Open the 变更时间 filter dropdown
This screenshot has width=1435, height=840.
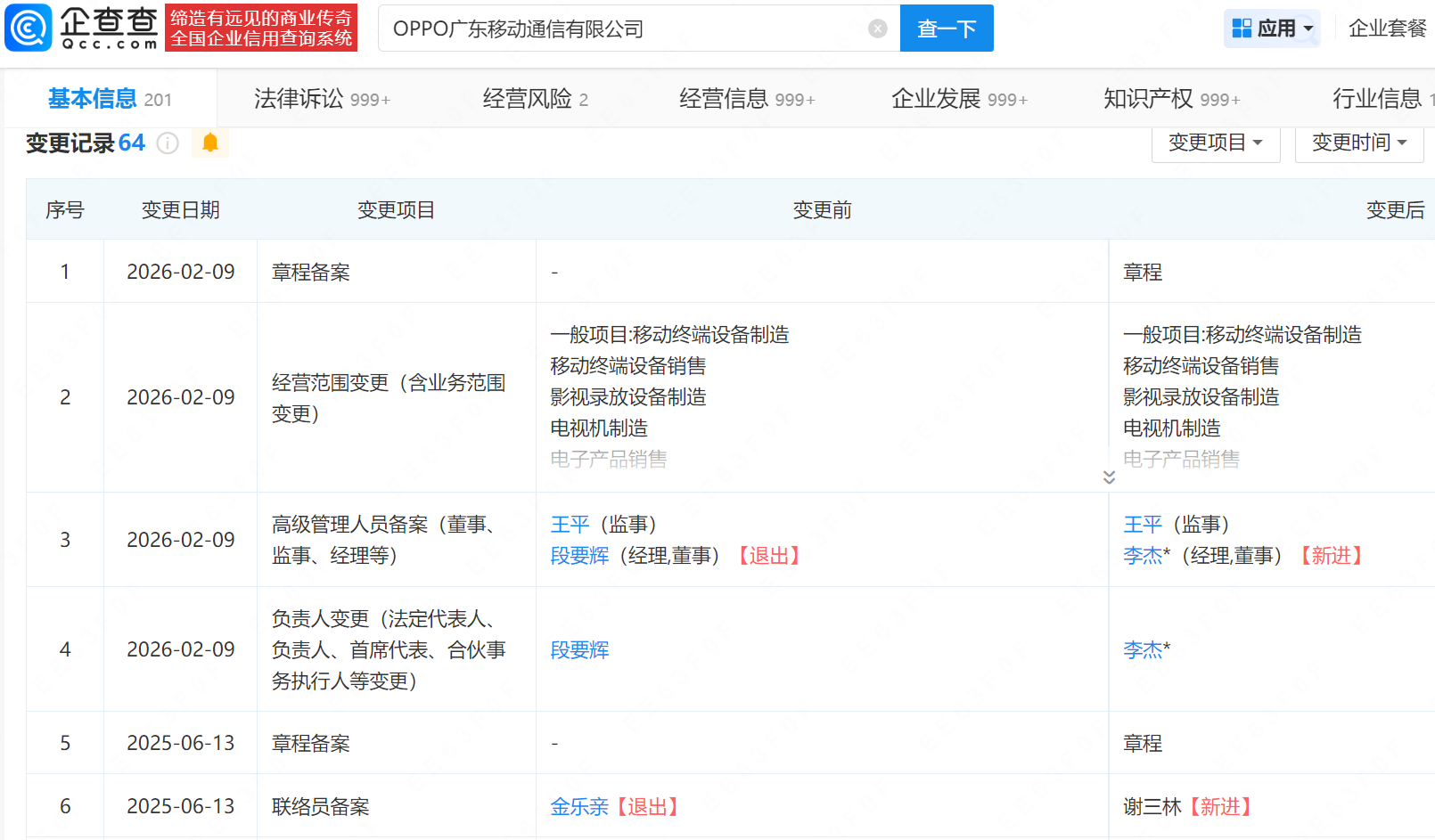1358,143
